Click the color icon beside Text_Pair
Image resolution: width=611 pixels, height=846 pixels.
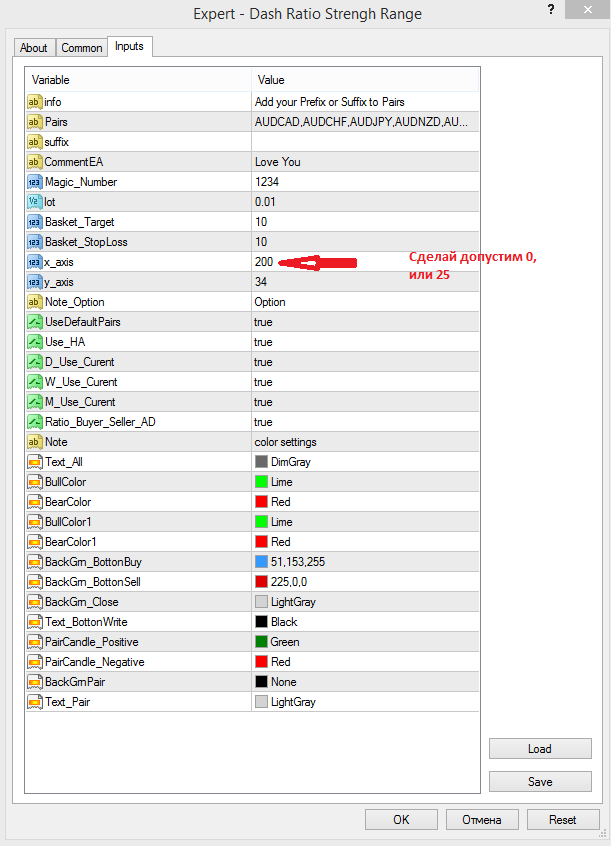coord(35,701)
